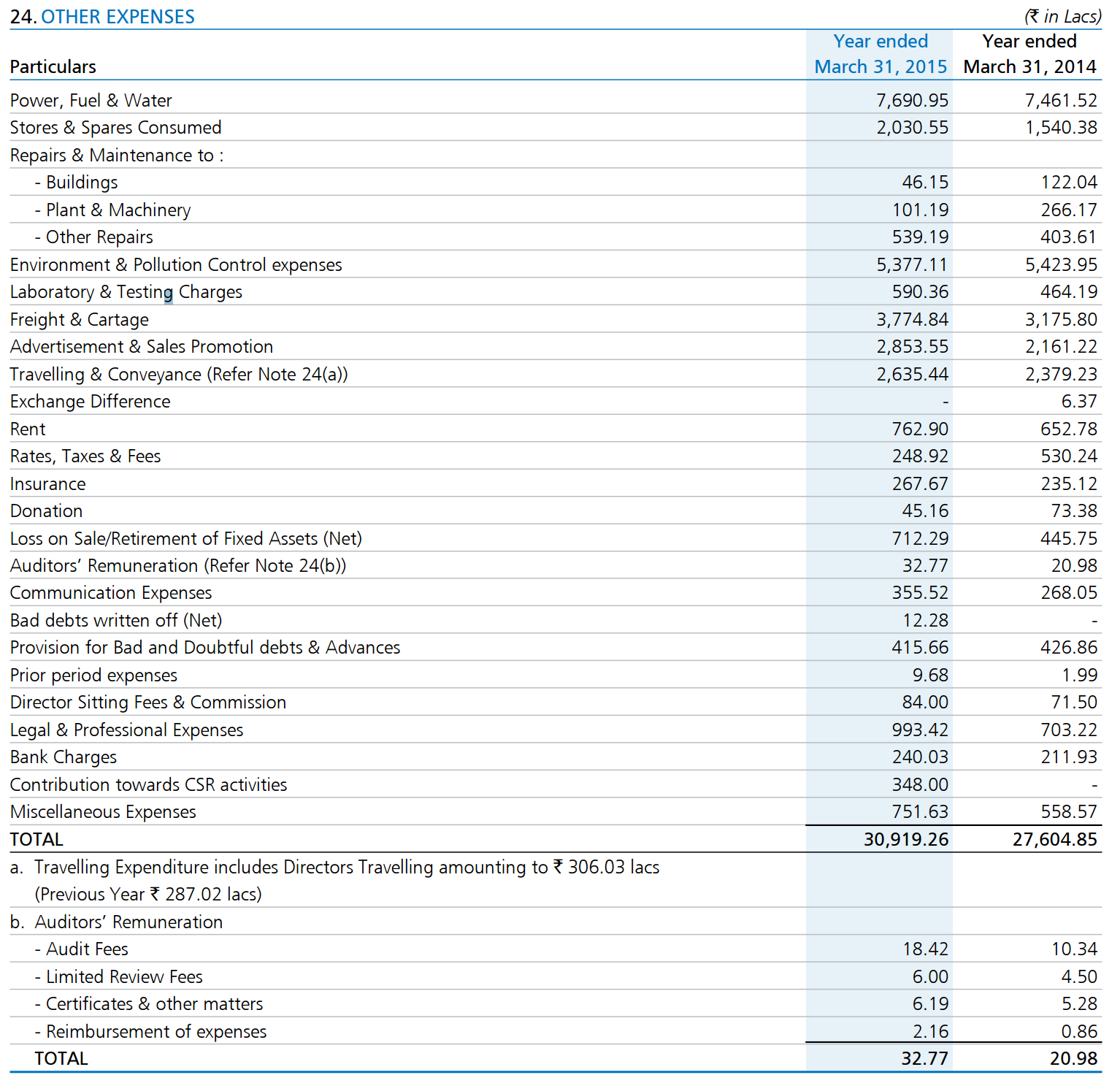Select the 'Power, Fuel & Water' row label
The width and height of the screenshot is (1120, 1075).
pos(91,100)
